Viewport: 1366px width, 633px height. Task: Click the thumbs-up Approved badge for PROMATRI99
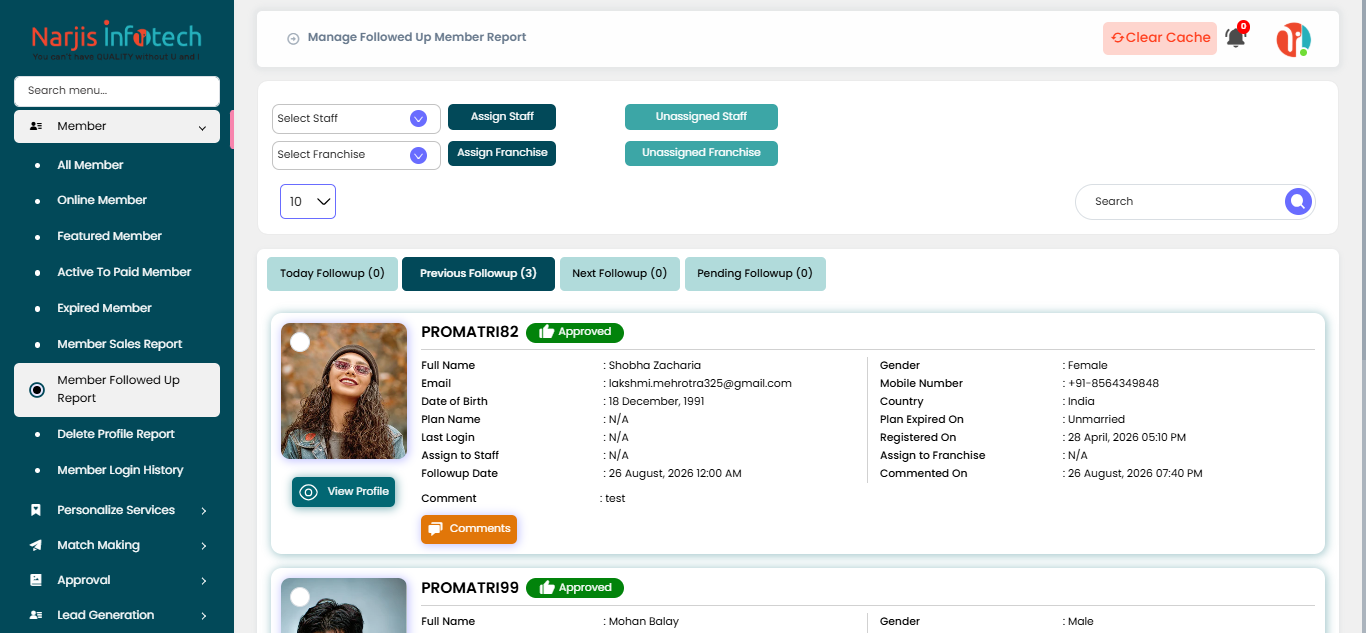575,588
